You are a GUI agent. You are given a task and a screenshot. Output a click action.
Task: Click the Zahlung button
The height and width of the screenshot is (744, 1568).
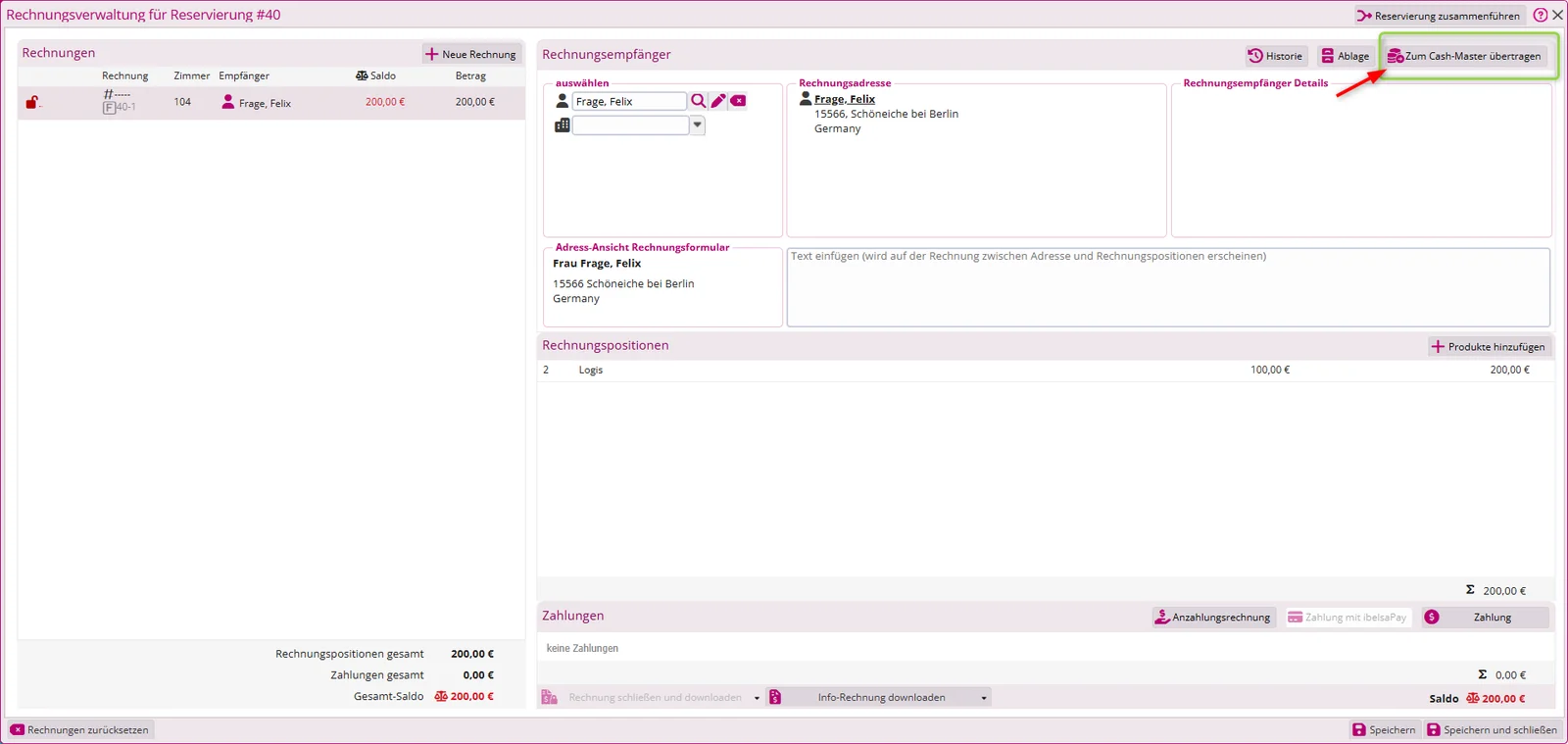click(1486, 618)
